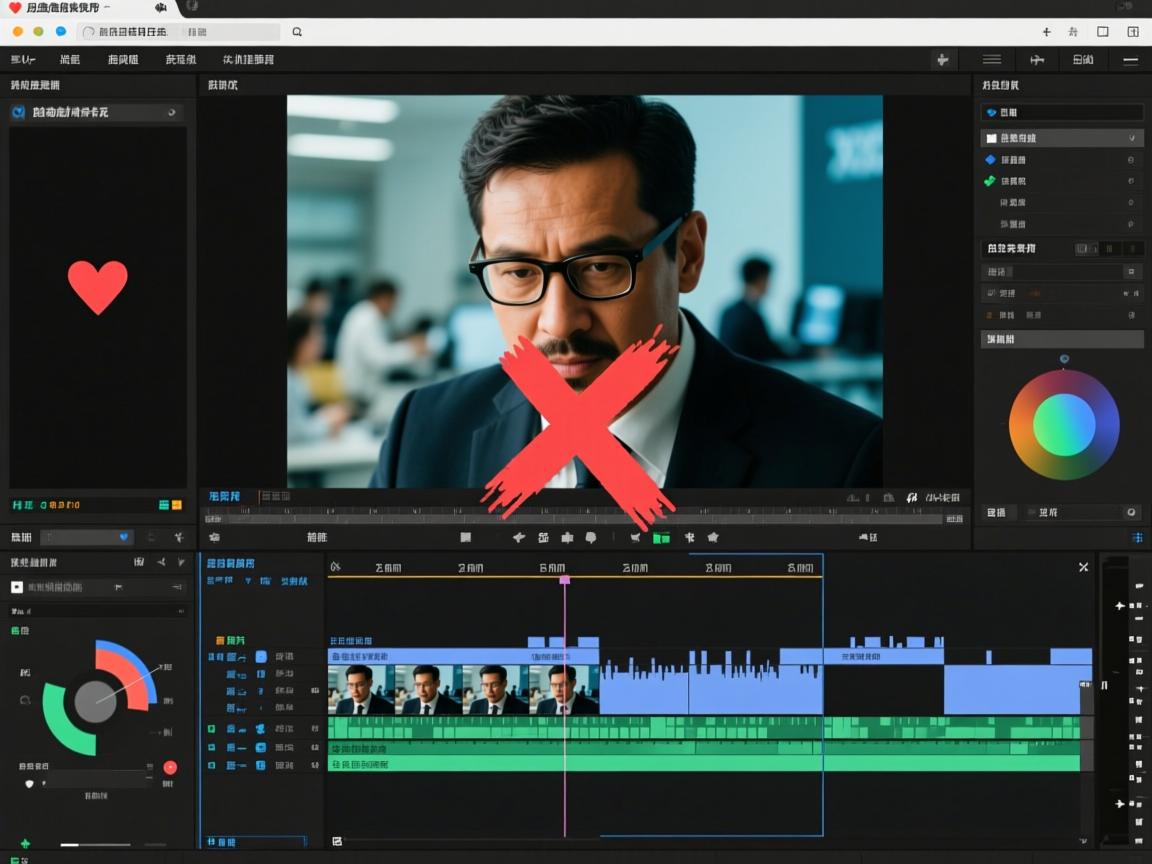Toggle the first green audio track checkbox
Viewport: 1152px width, 864px height.
point(211,730)
